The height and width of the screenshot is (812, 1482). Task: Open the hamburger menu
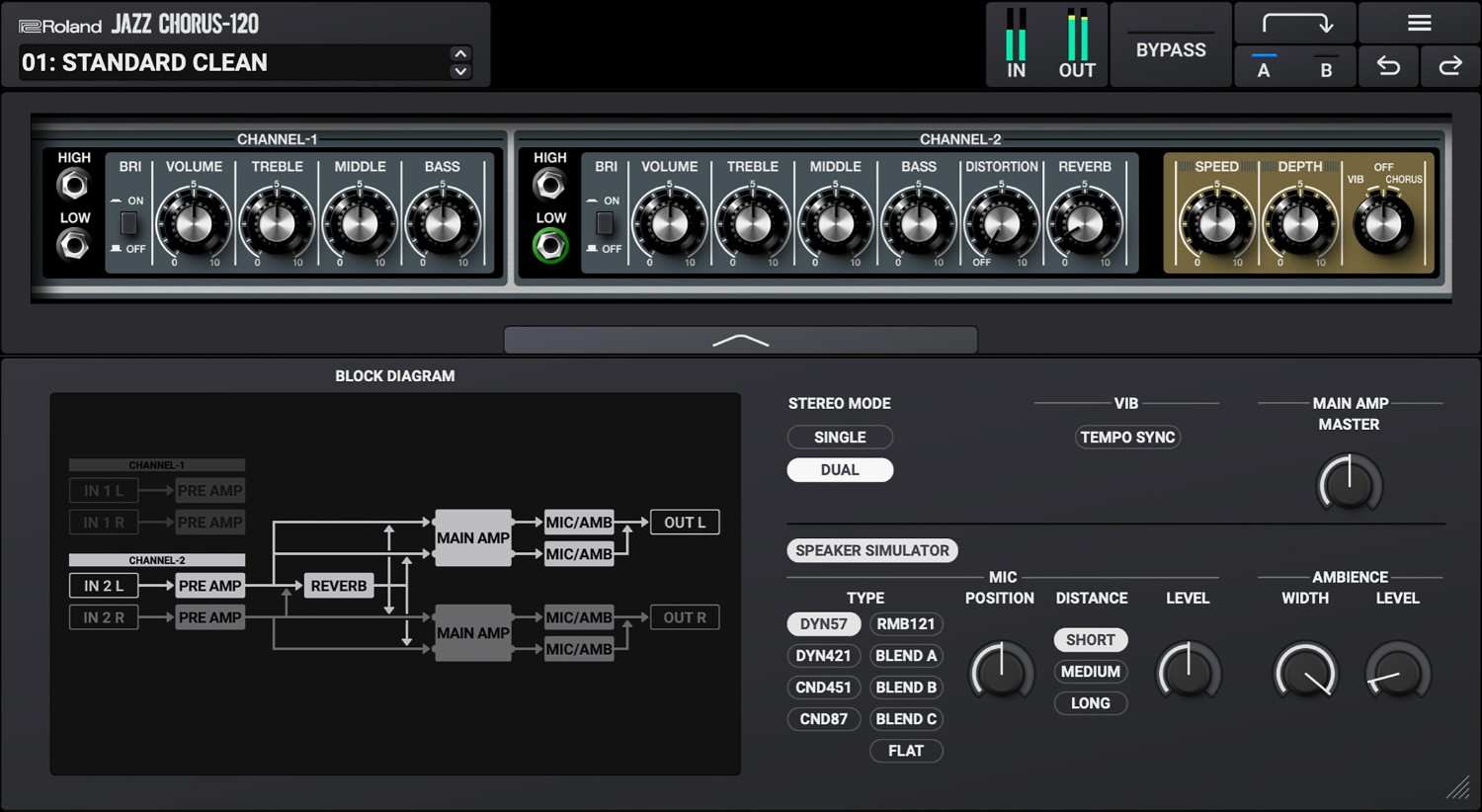coord(1418,22)
